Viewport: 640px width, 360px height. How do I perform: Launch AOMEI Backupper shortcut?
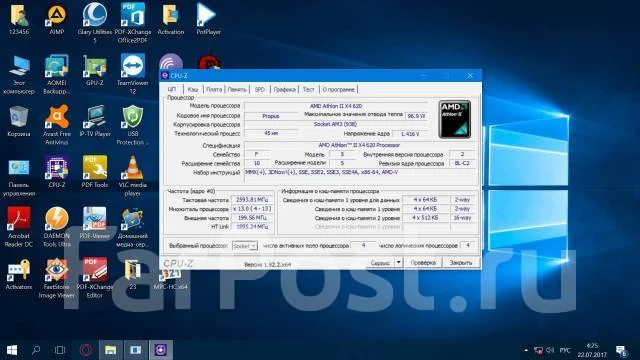tap(57, 75)
